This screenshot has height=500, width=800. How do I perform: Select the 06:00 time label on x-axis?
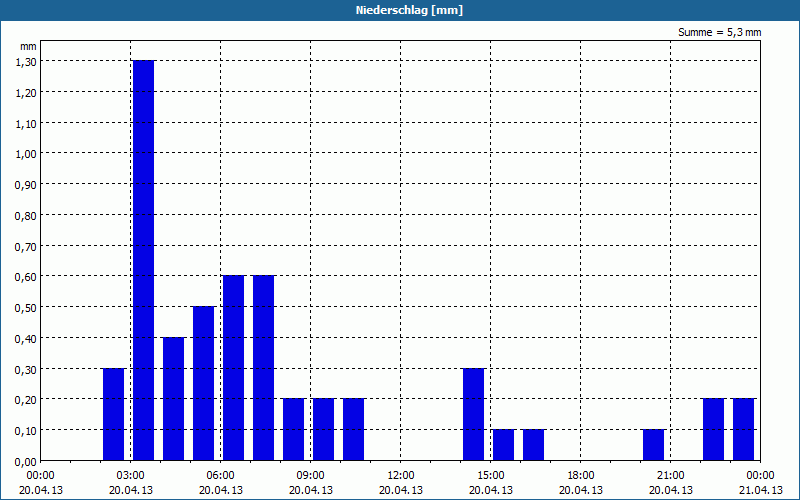(220, 476)
